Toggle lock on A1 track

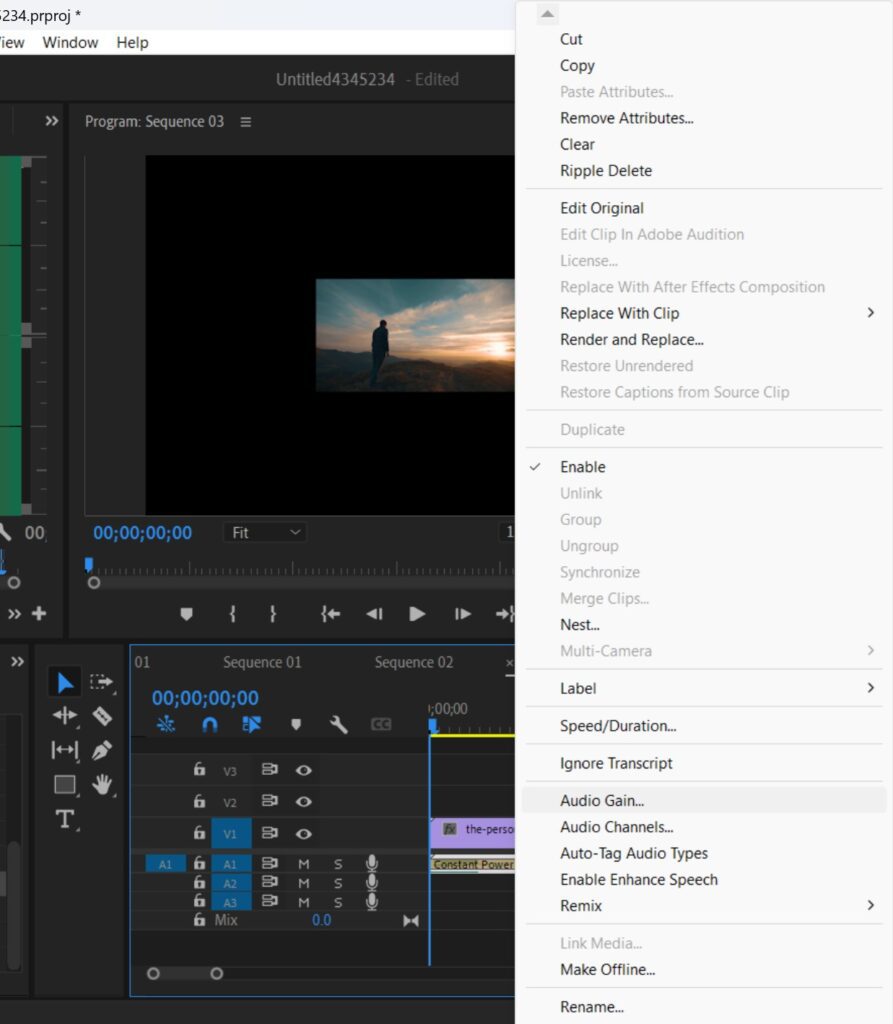click(199, 863)
